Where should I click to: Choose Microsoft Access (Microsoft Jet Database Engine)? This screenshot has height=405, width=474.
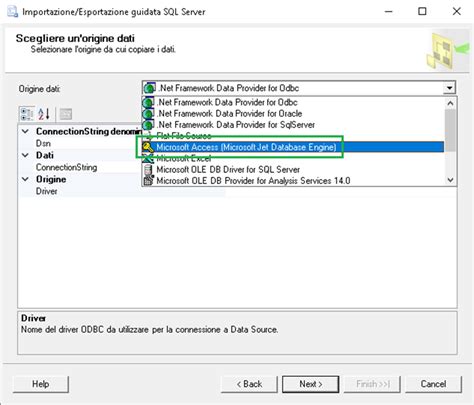pyautogui.click(x=293, y=147)
